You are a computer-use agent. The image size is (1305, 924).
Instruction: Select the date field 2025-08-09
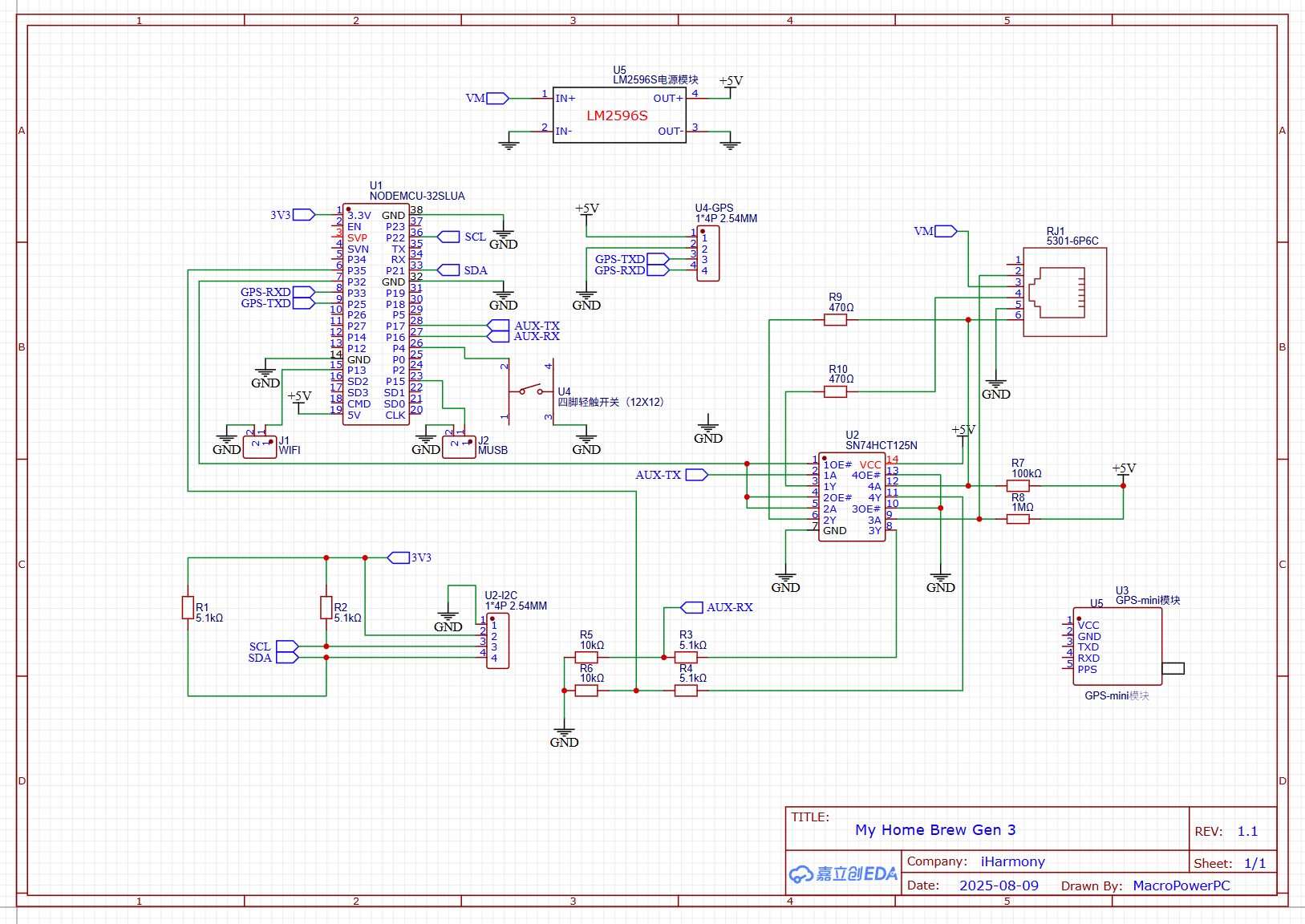pos(999,885)
